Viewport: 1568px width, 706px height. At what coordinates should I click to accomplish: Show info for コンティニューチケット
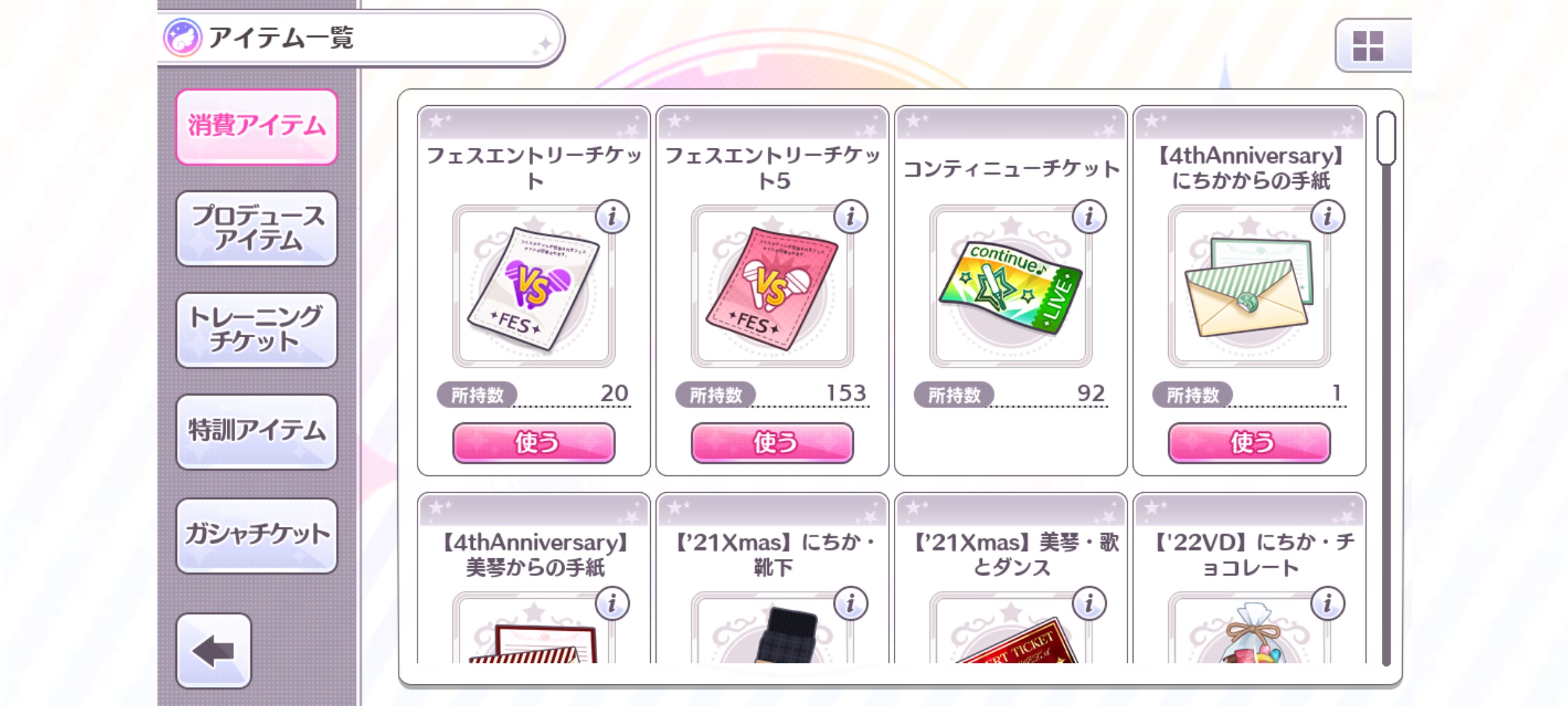[1089, 216]
